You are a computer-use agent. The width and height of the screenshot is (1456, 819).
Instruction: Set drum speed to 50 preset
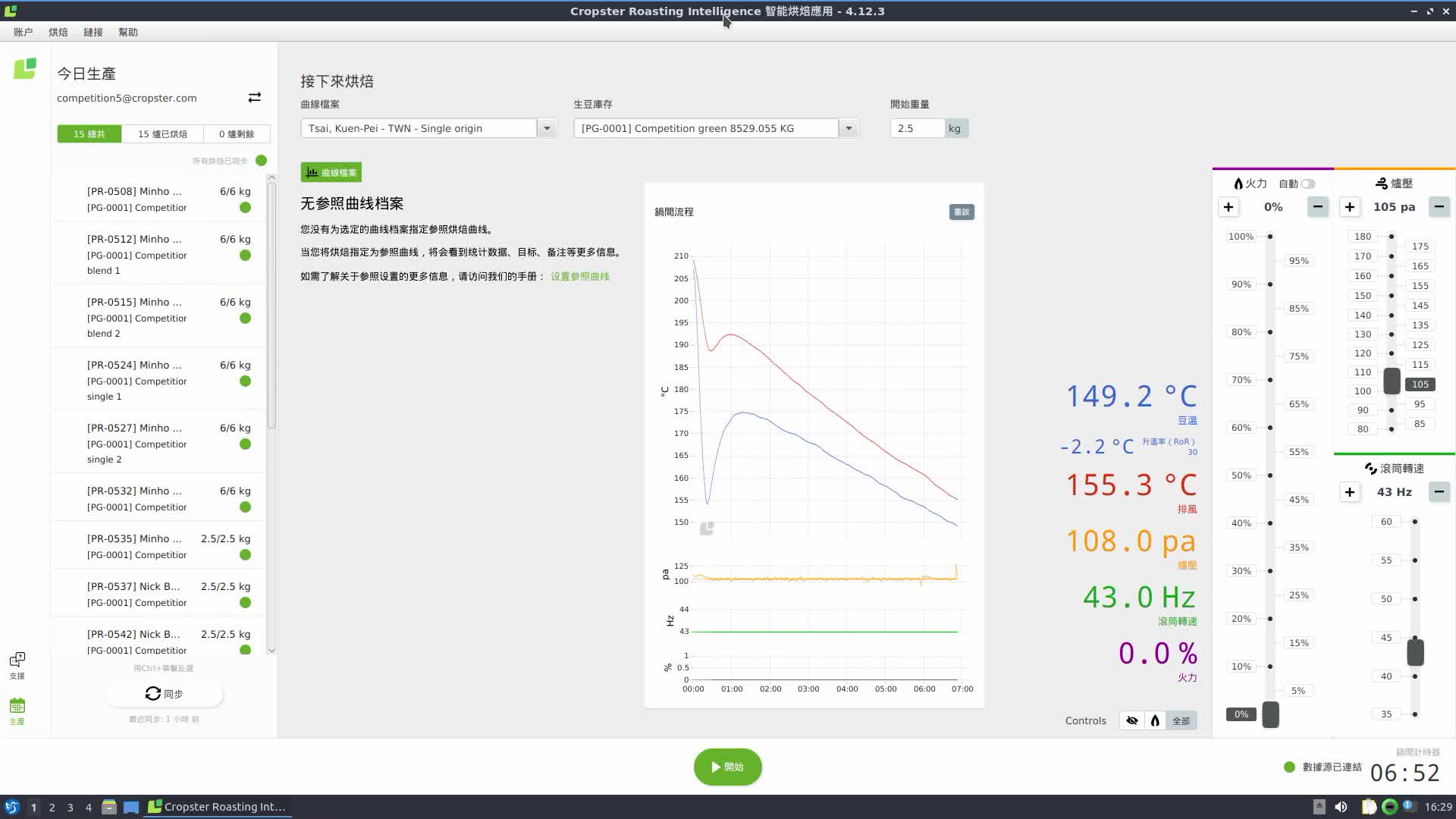coord(1386,599)
